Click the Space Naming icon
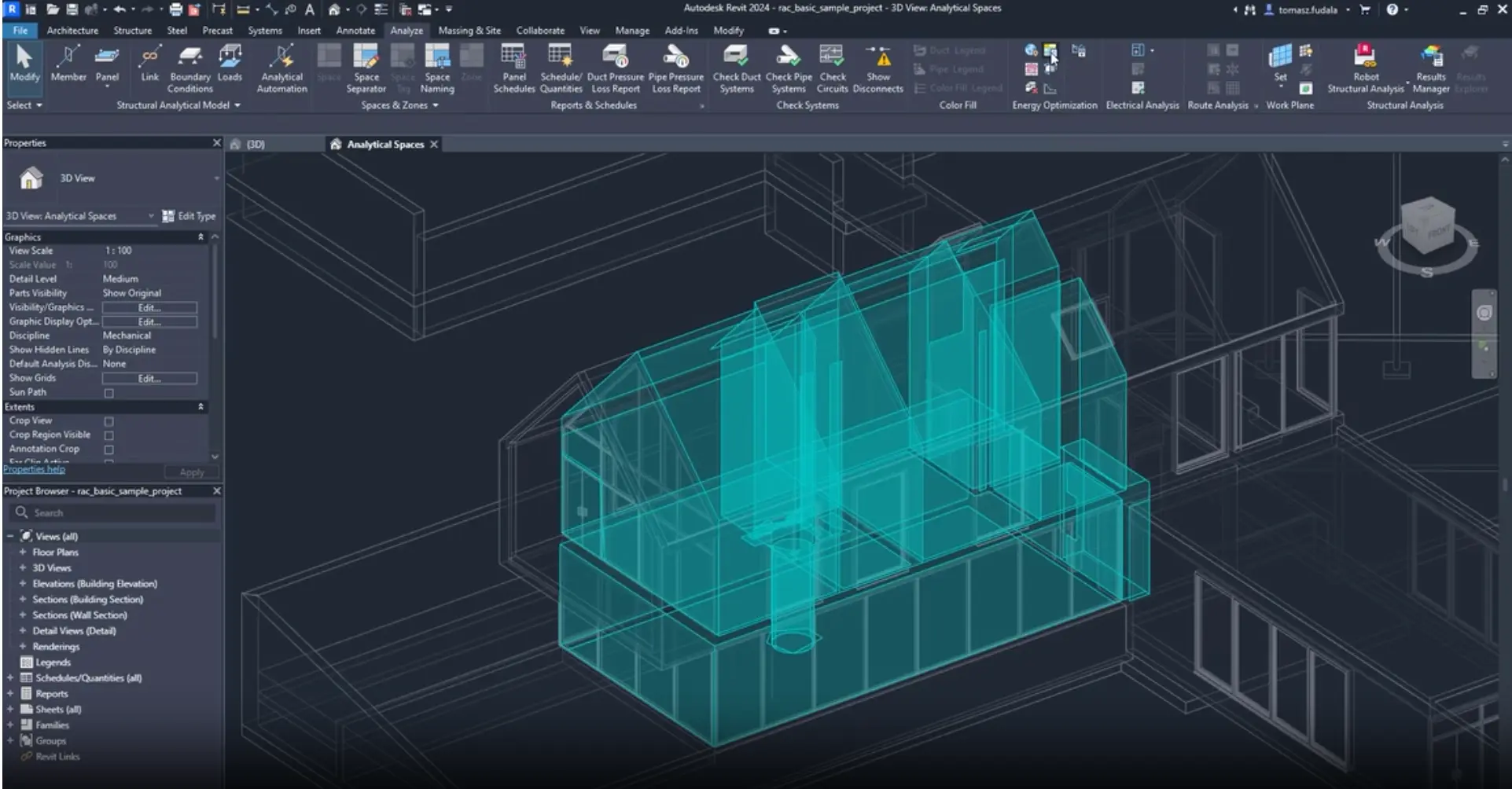This screenshot has height=789, width=1512. tap(437, 57)
